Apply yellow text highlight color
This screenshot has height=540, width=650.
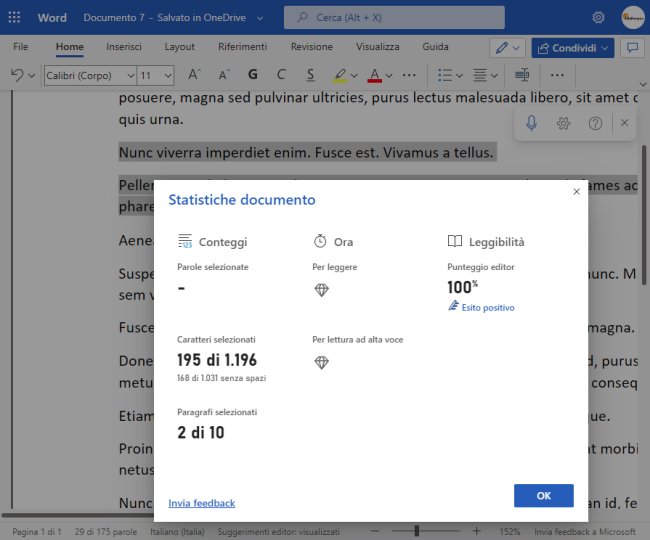(340, 75)
